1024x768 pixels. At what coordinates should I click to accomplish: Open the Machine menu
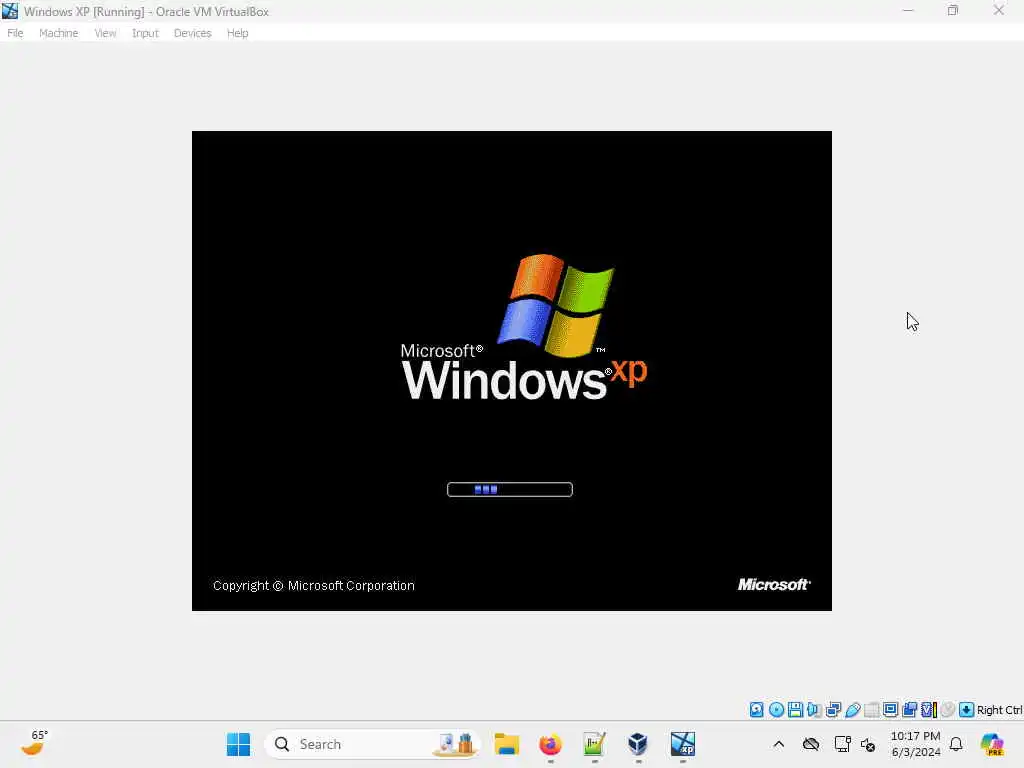click(x=58, y=33)
